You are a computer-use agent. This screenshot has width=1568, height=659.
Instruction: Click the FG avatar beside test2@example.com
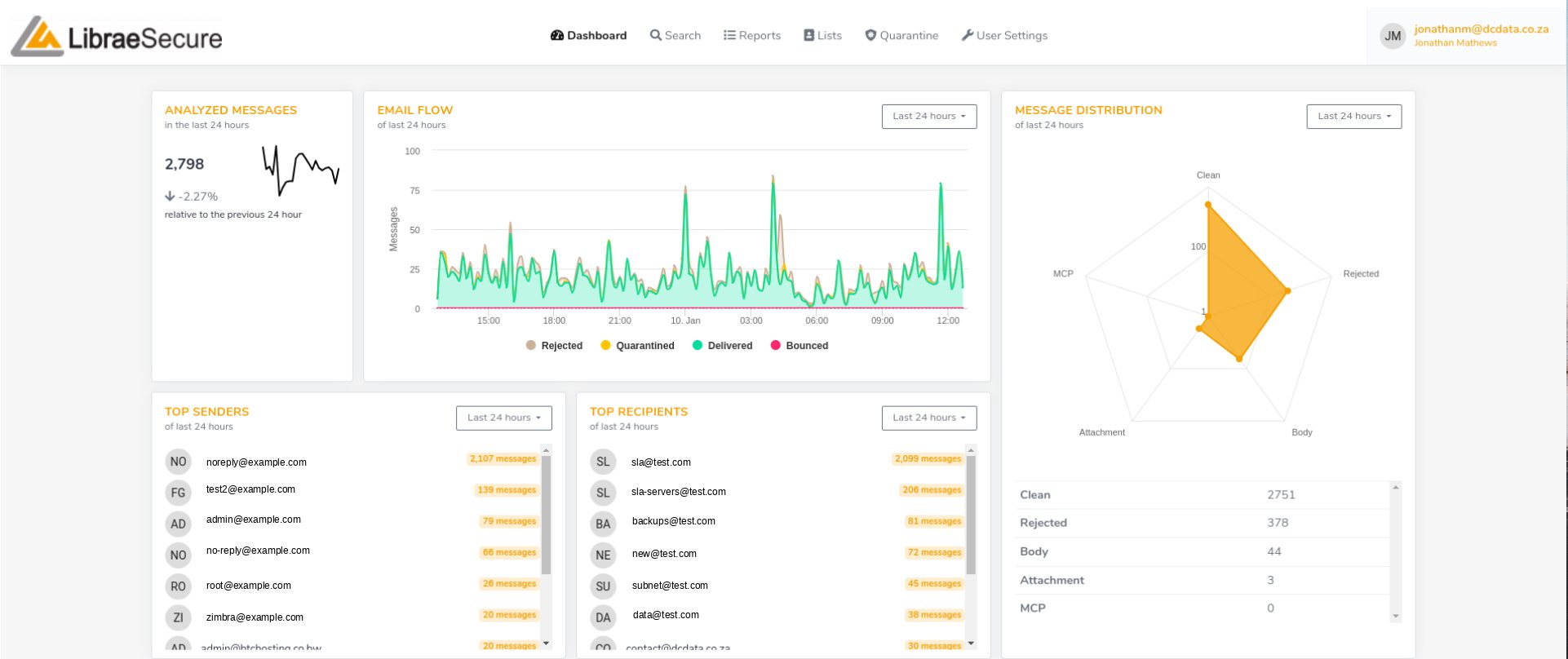pos(178,493)
